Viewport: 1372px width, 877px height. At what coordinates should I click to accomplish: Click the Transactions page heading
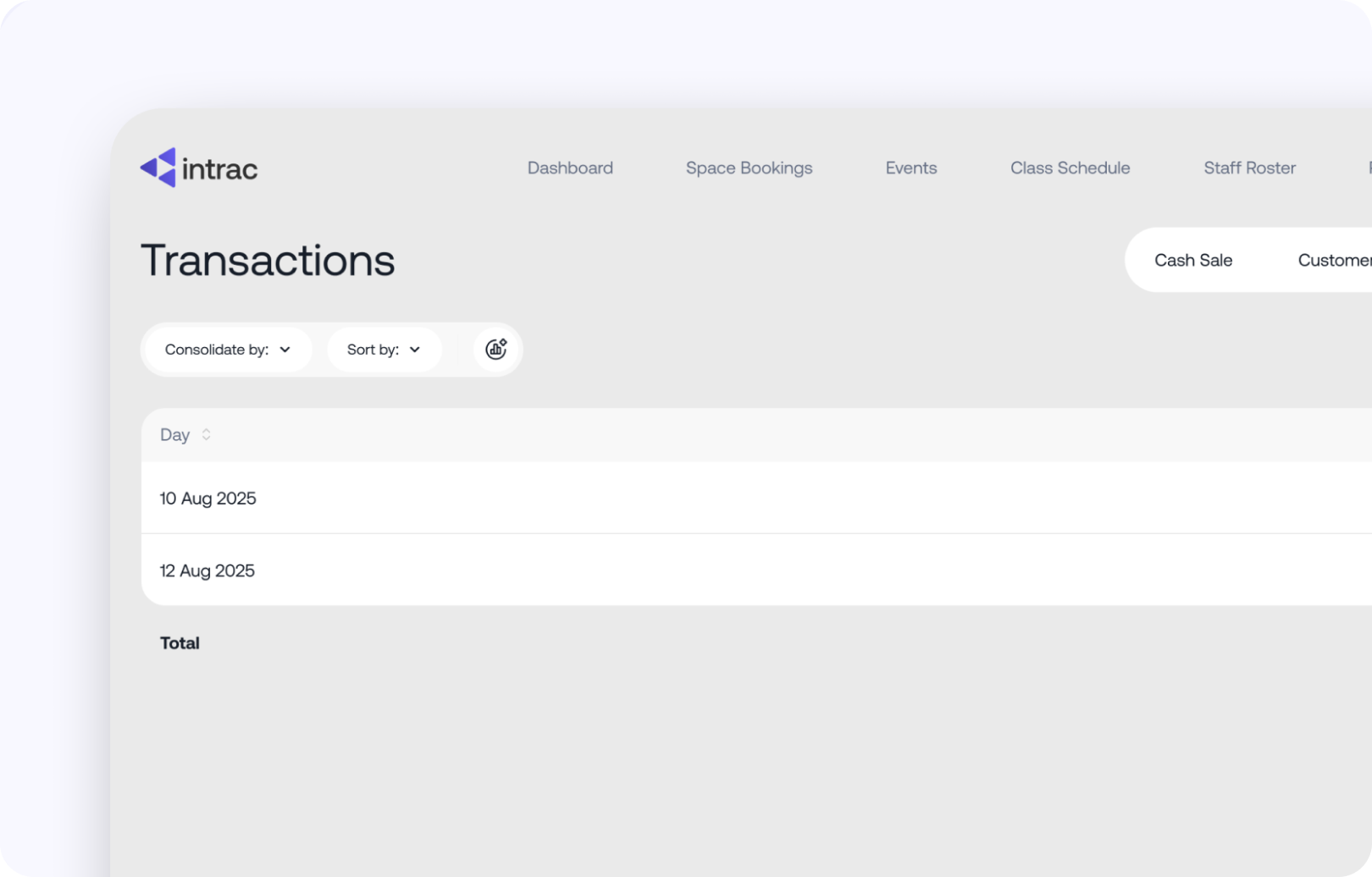click(x=268, y=260)
